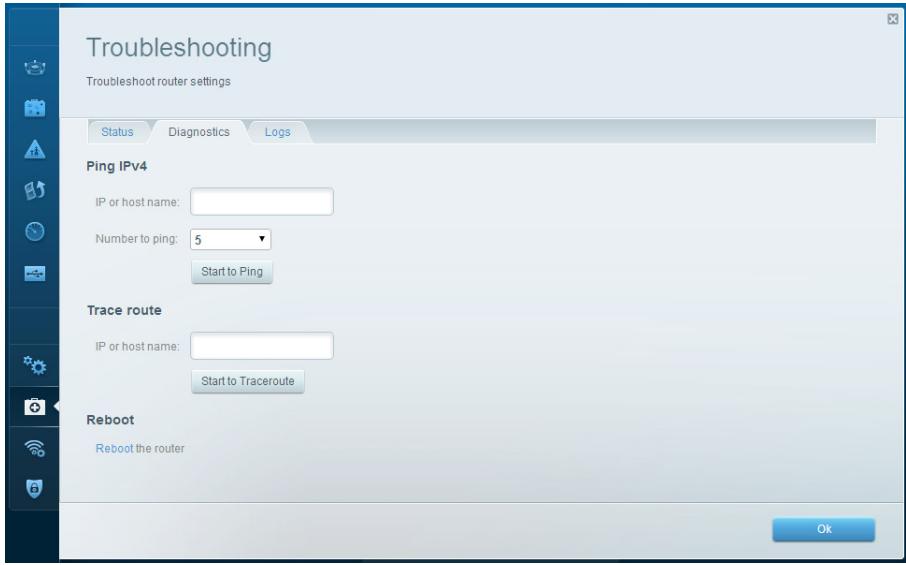Click the Ping IPv4 section heading
Screen dimensions: 906x565
coord(117,166)
